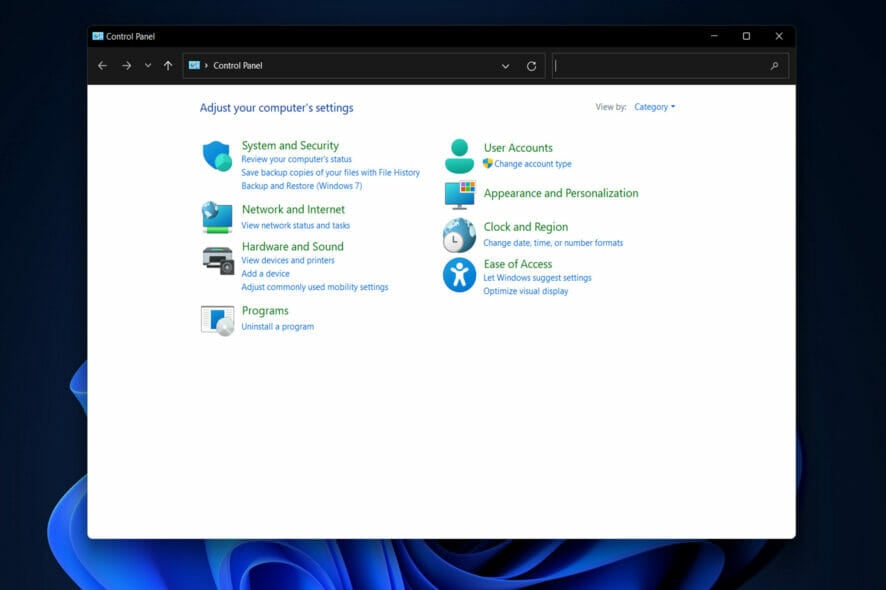Image resolution: width=886 pixels, height=590 pixels.
Task: Open Uninstall a program link
Action: tap(277, 327)
